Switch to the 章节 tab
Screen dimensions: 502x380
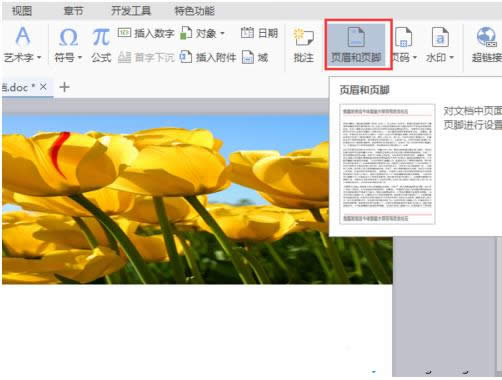coord(73,11)
